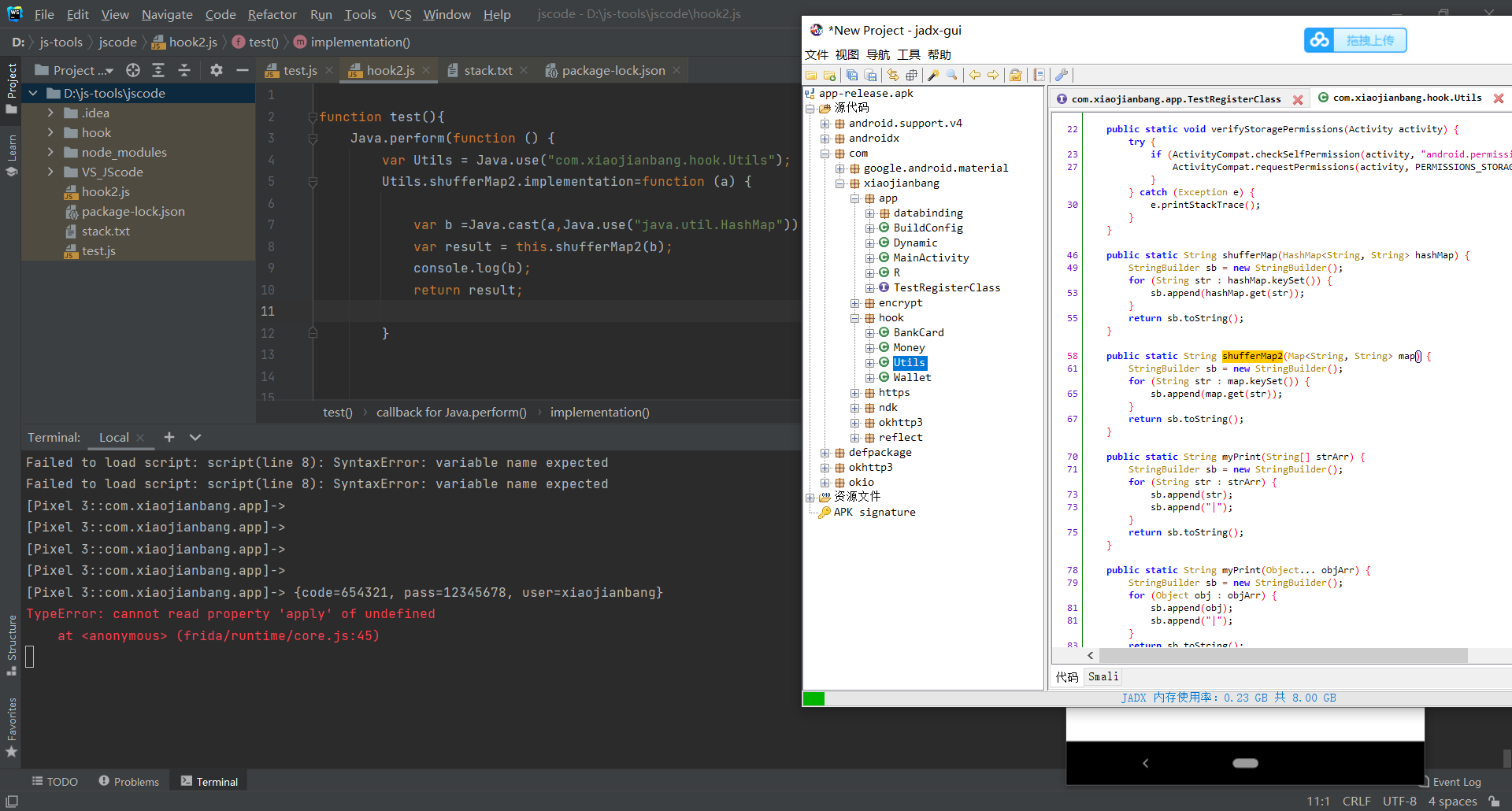Screen dimensions: 1512x811
Task: Click Project panel collapse all icon
Action: [x=184, y=70]
